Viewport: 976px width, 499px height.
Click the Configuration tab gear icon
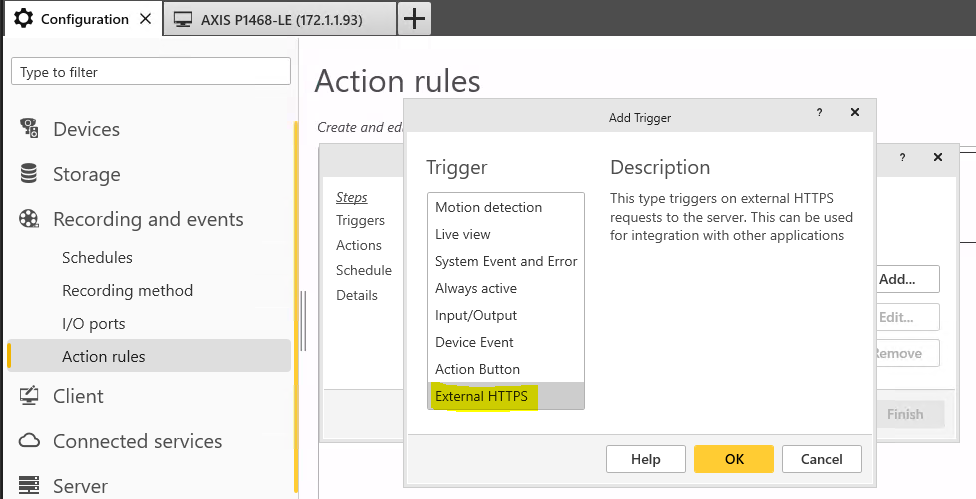tap(24, 19)
